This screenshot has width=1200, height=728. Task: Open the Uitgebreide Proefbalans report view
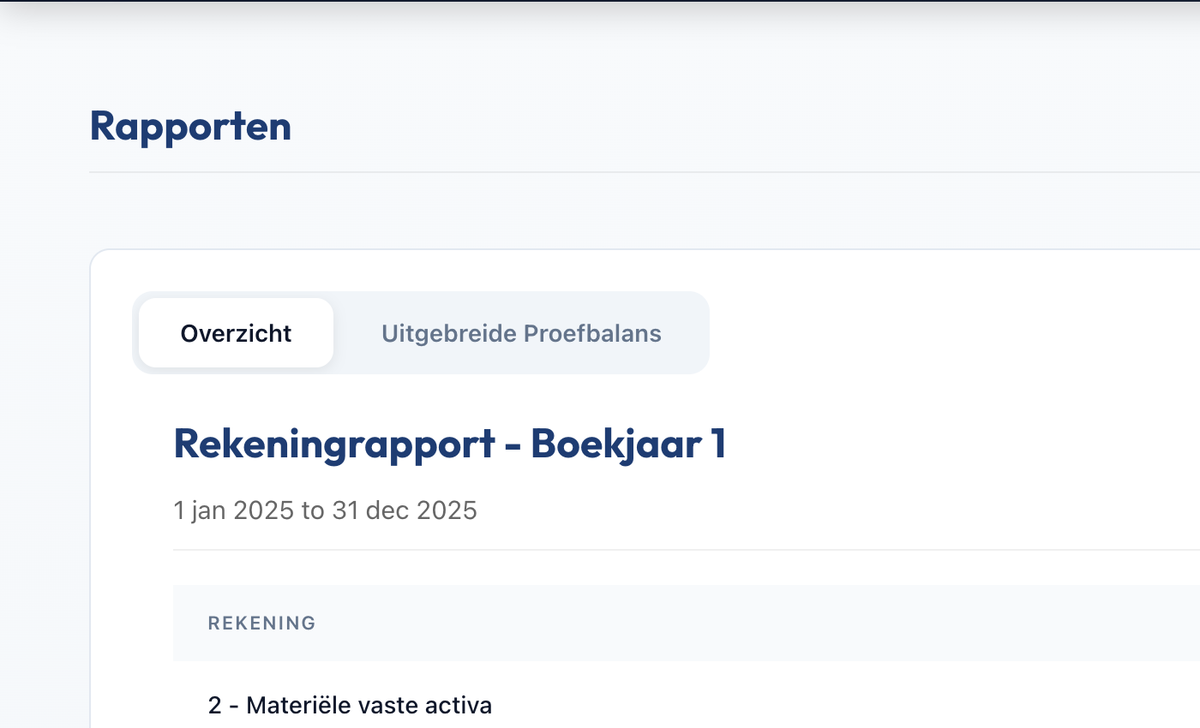click(520, 333)
